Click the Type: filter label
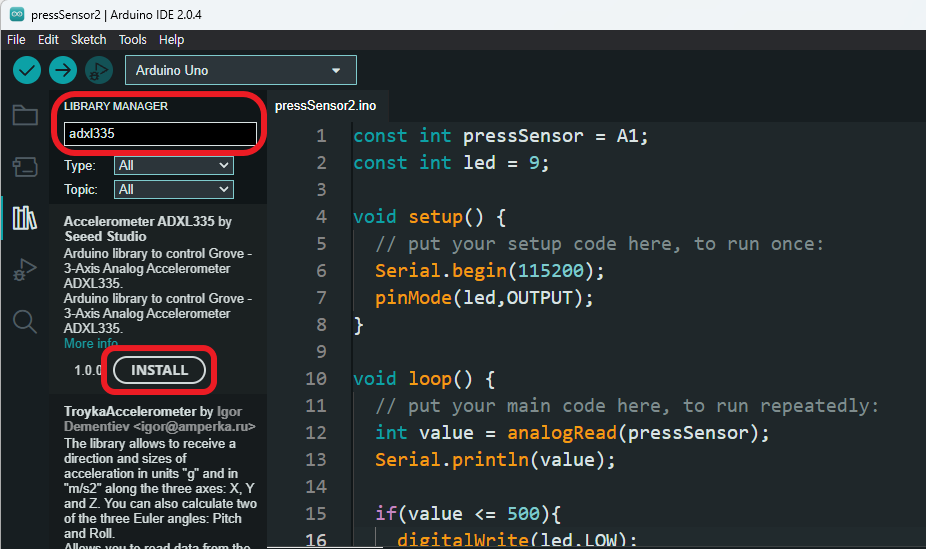926x549 pixels. 80,165
